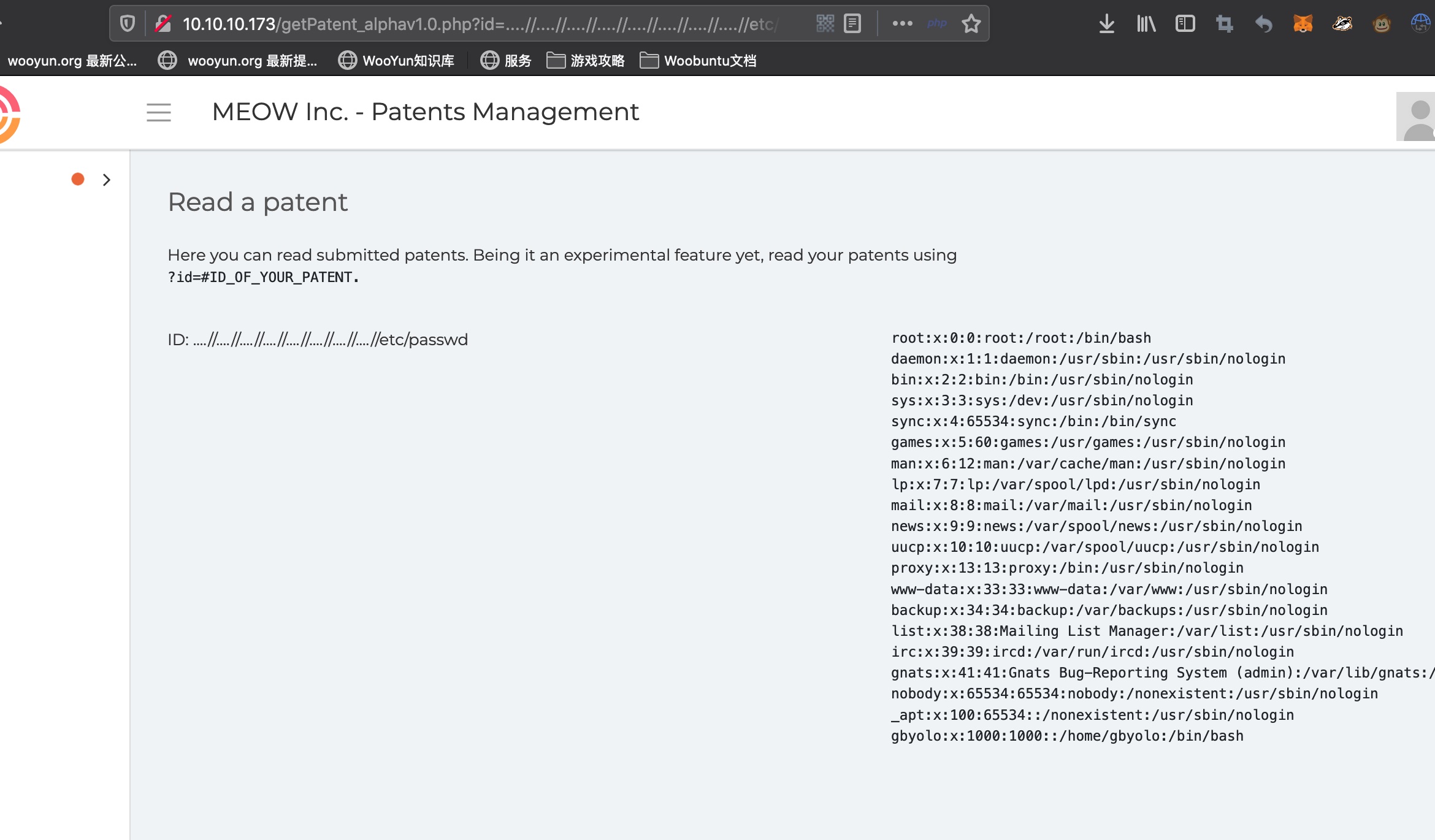Bookmark this page with the star
This screenshot has width=1435, height=840.
[971, 24]
